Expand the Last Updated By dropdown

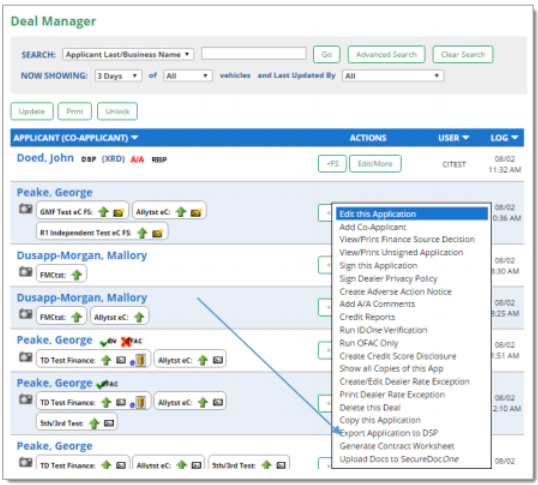pyautogui.click(x=393, y=76)
